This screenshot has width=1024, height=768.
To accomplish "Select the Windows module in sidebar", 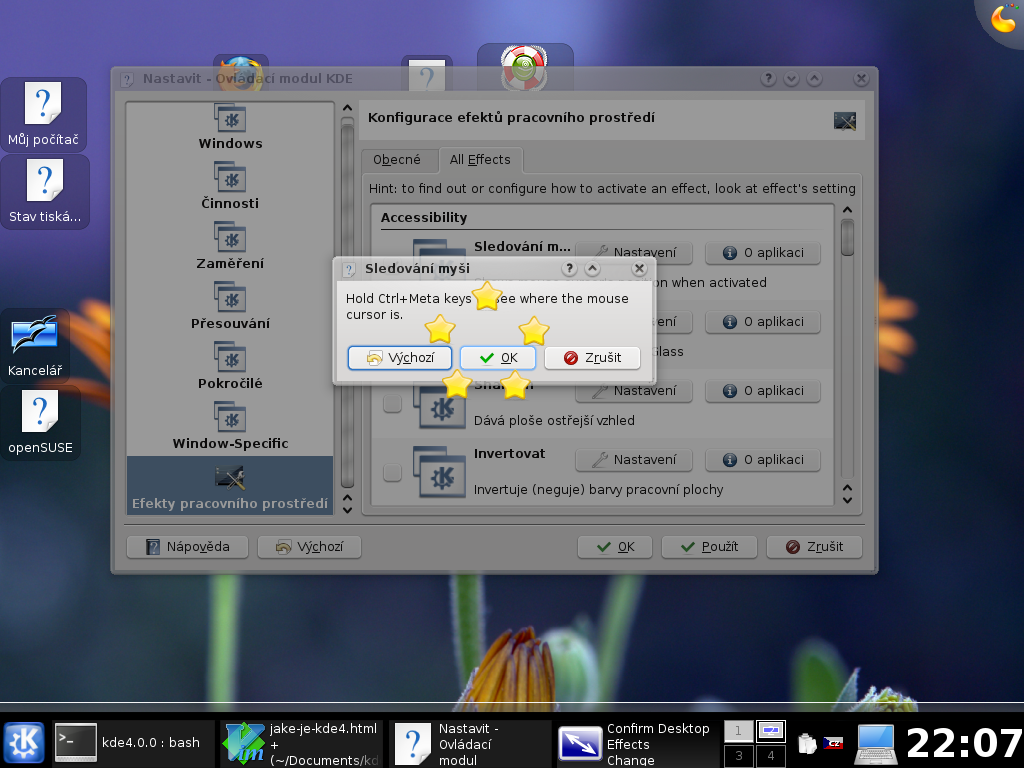I will (x=230, y=127).
